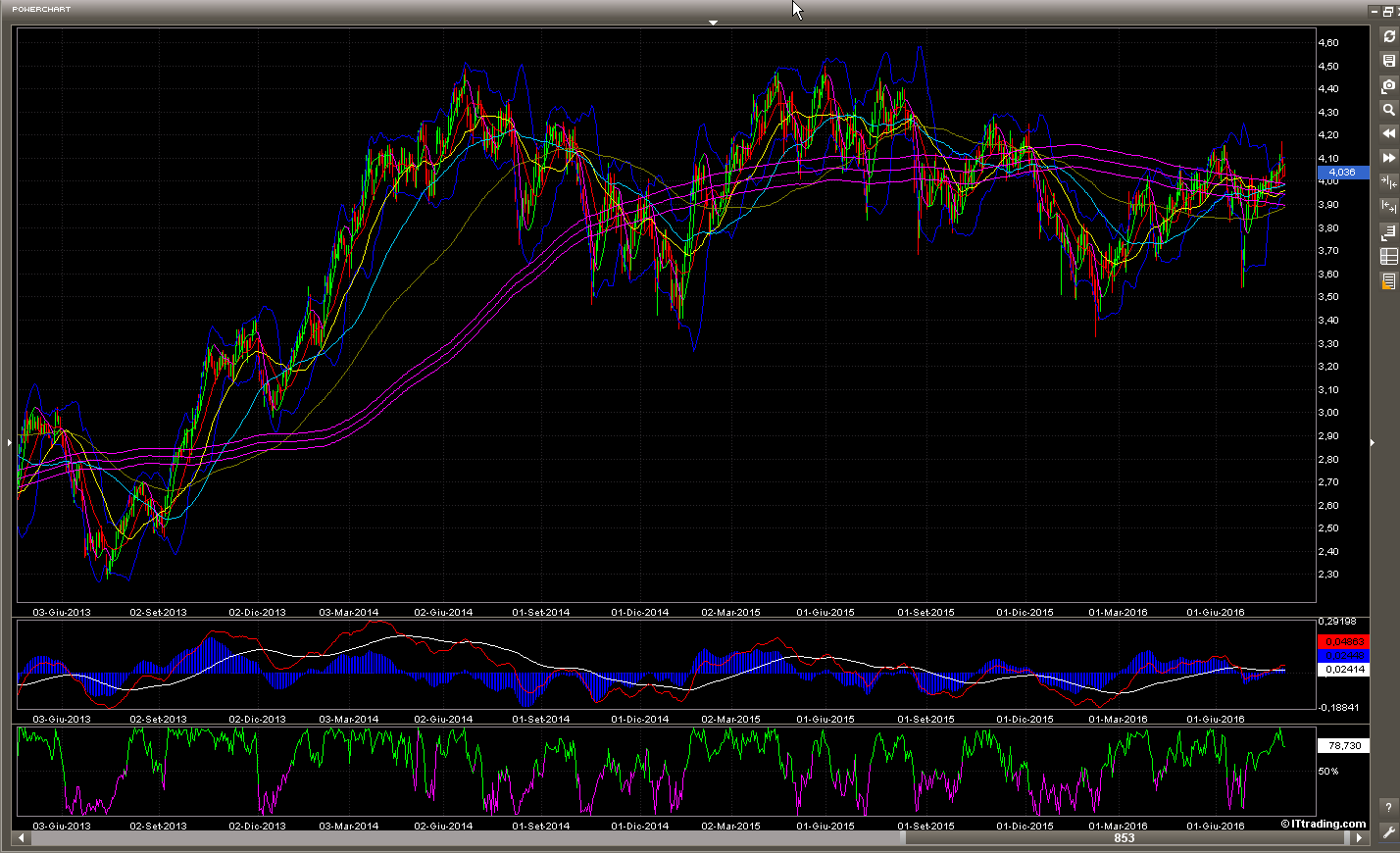Click the 3,00 price axis label
The width and height of the screenshot is (1400, 853).
(x=1328, y=413)
